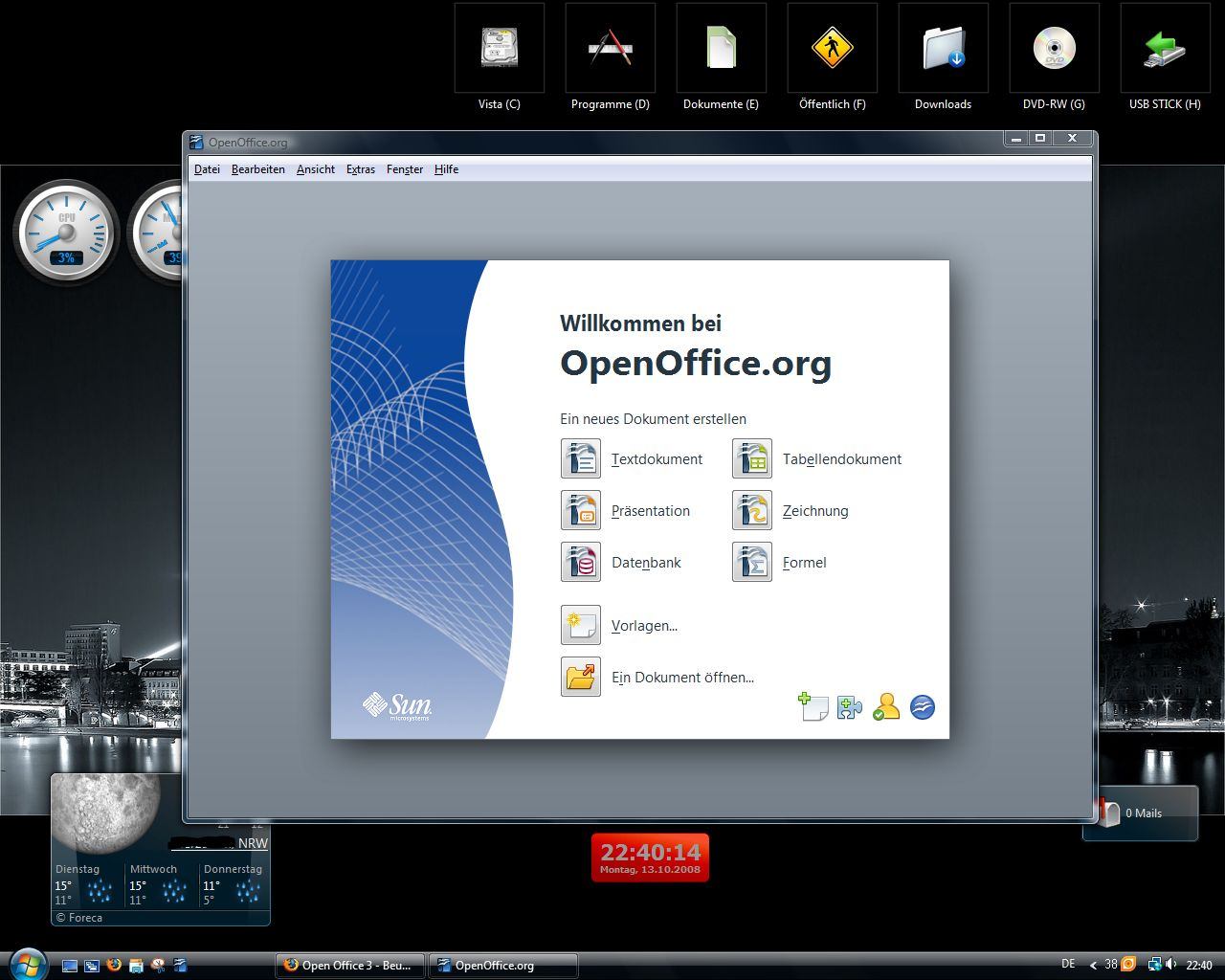Viewport: 1225px width, 980px height.
Task: Open the Ansicht menu
Action: [x=316, y=169]
